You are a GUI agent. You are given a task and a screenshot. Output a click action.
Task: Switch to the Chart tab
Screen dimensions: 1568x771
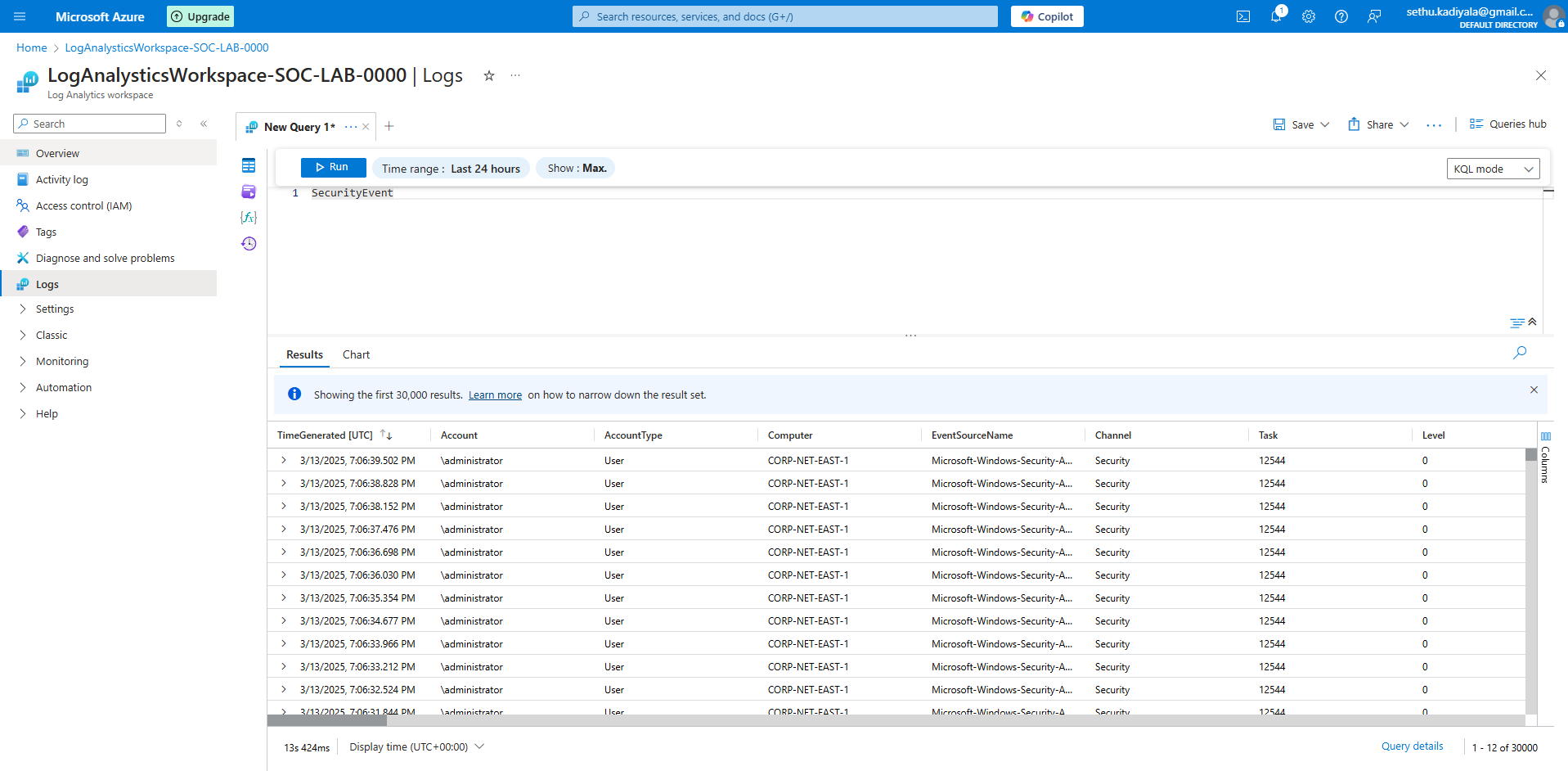356,354
